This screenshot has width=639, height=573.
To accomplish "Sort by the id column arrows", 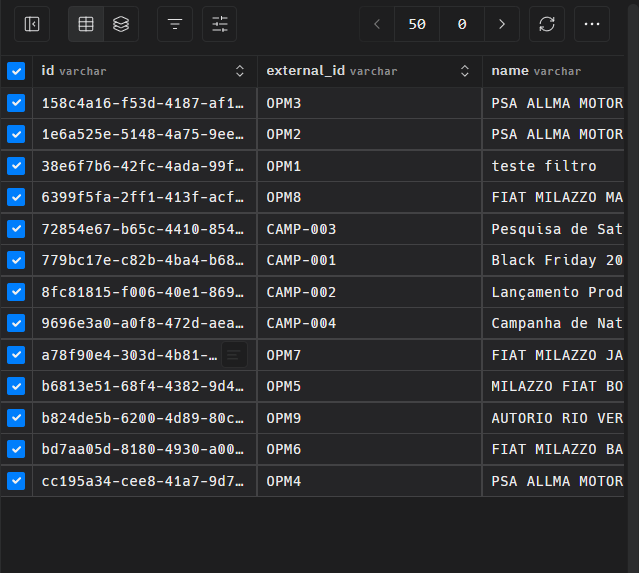I will [240, 71].
